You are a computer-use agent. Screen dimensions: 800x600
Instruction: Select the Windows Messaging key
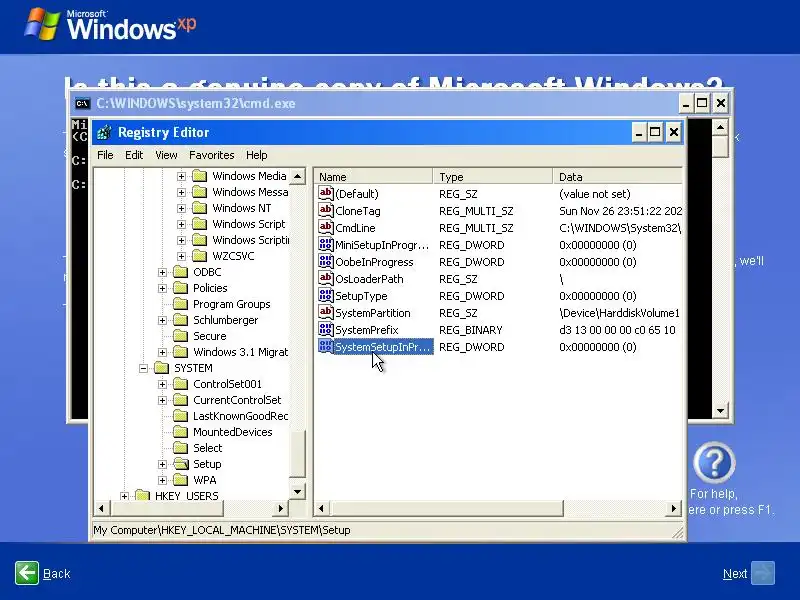coord(250,192)
